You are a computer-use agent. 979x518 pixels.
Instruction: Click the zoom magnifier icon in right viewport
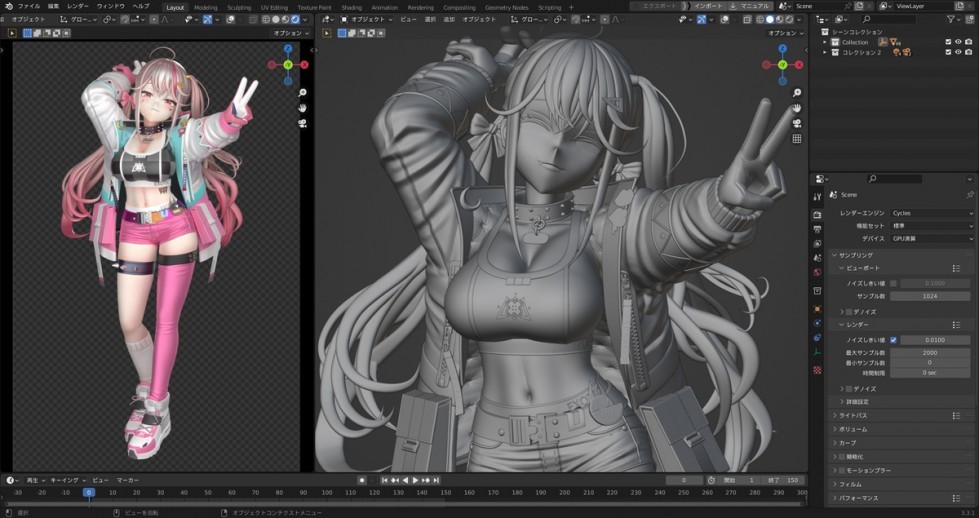[x=797, y=93]
